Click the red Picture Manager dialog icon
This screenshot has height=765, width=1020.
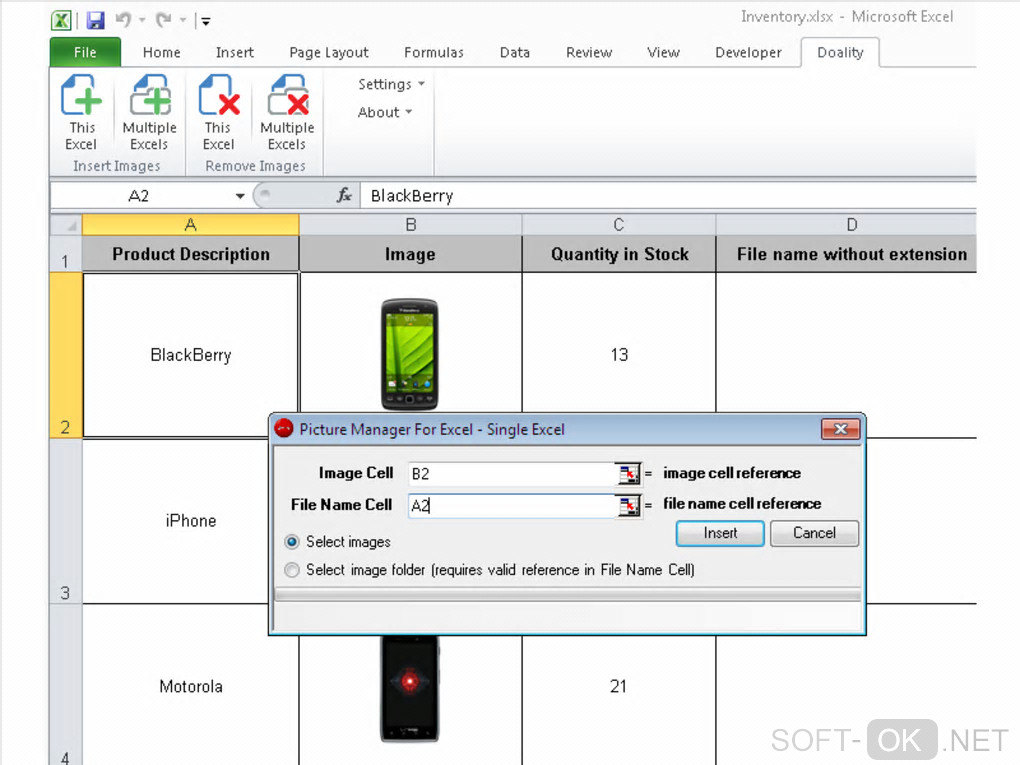(x=284, y=428)
